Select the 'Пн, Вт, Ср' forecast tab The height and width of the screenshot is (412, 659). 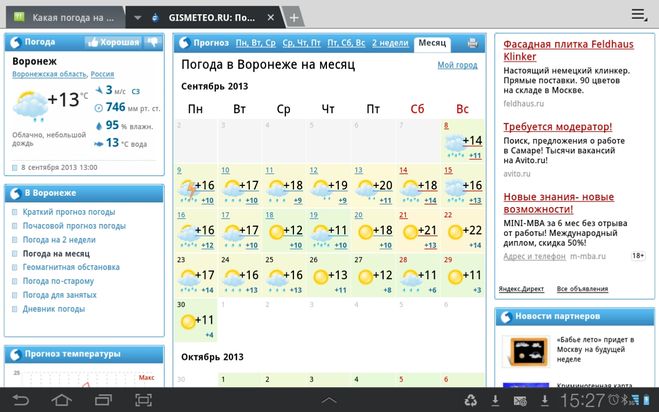point(255,44)
